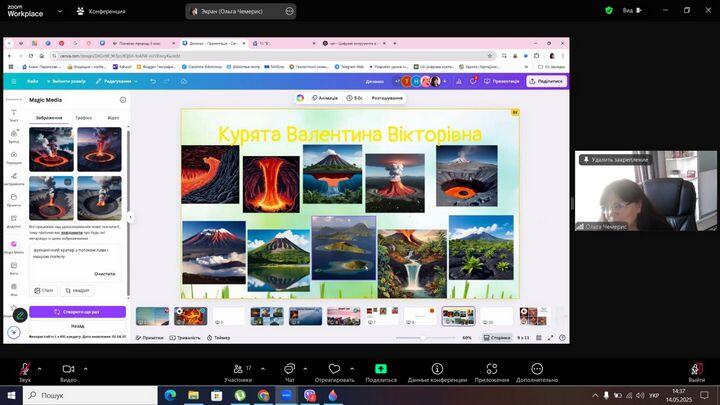The image size is (720, 405).
Task: Open the Photos panel in Canva sidebar
Action: (14, 268)
